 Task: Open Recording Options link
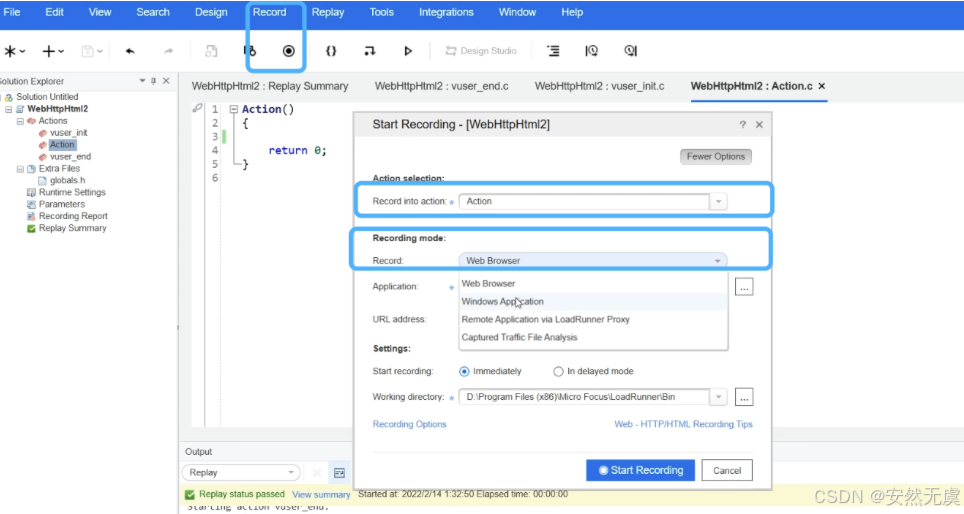click(409, 424)
